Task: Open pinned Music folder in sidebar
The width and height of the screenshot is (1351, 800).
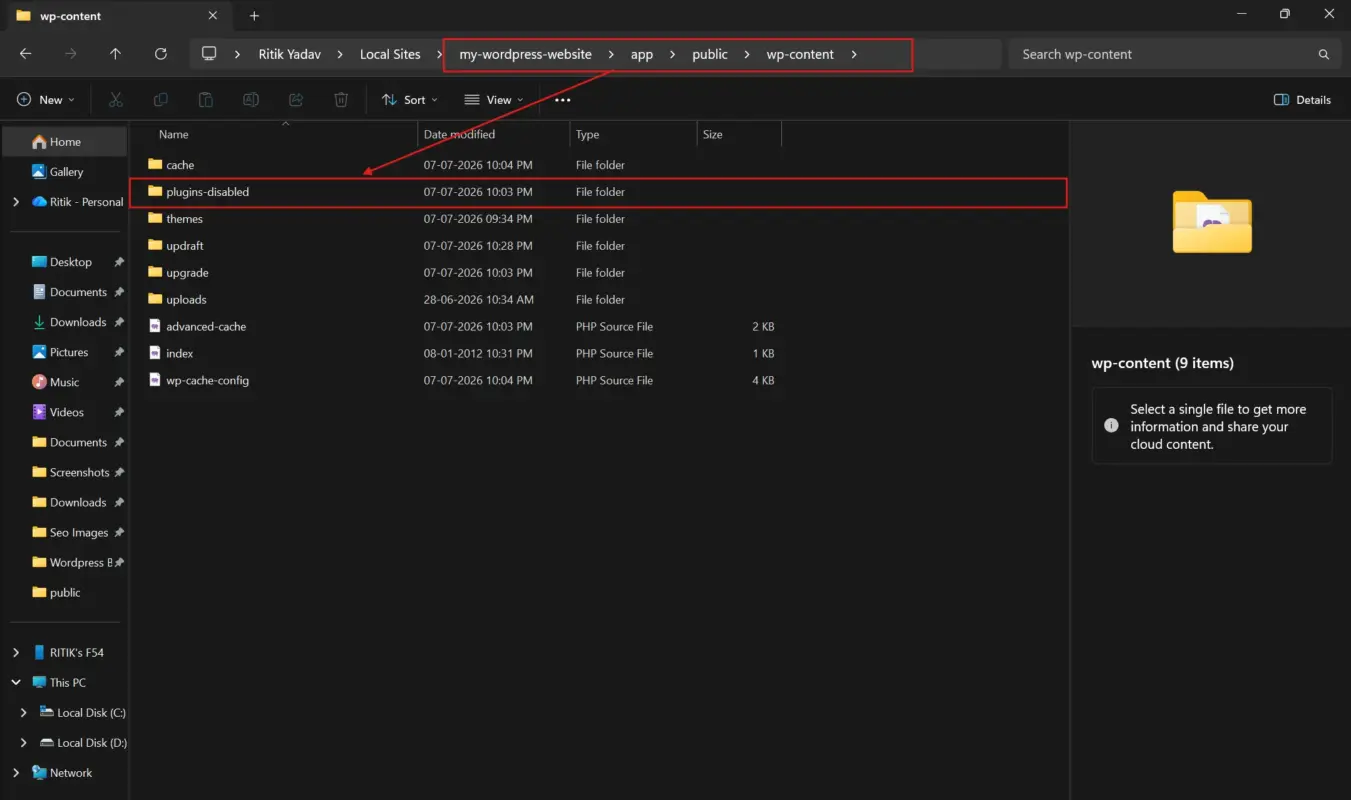Action: (x=64, y=382)
